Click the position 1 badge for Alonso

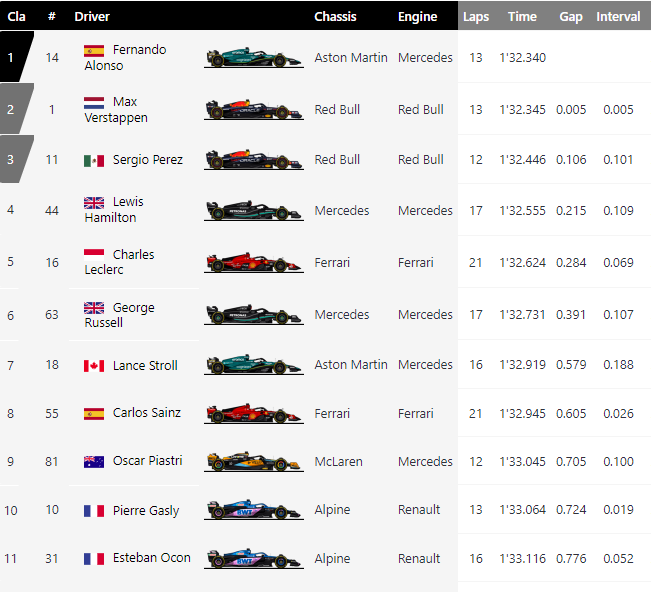pos(14,57)
